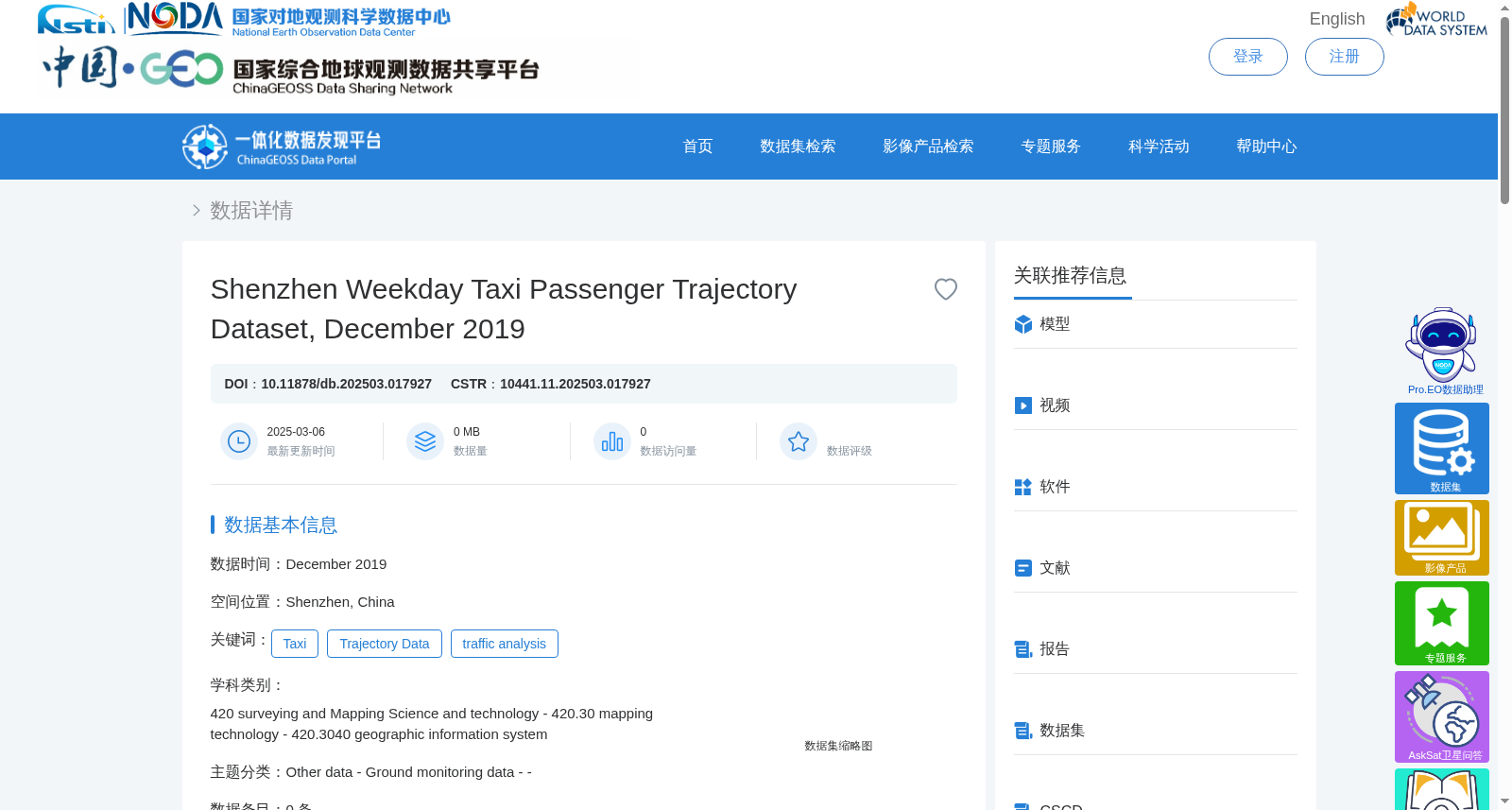Click the Taxi keyword tag
The height and width of the screenshot is (810, 1512).
295,644
